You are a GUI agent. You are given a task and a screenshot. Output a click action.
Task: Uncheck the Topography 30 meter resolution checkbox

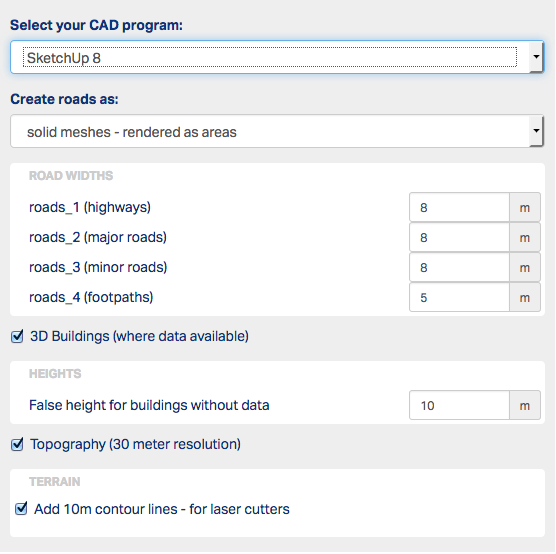[17, 444]
